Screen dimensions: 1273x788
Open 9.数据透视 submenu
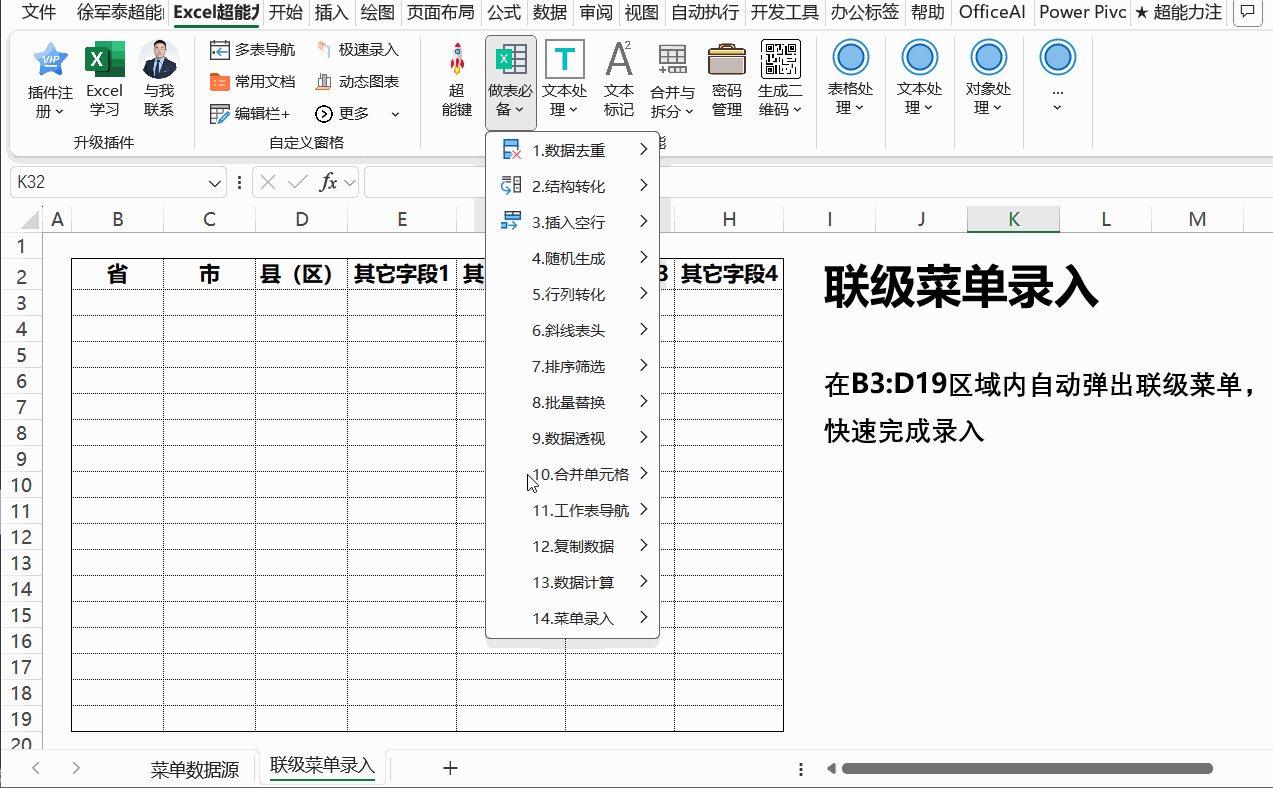coord(572,438)
